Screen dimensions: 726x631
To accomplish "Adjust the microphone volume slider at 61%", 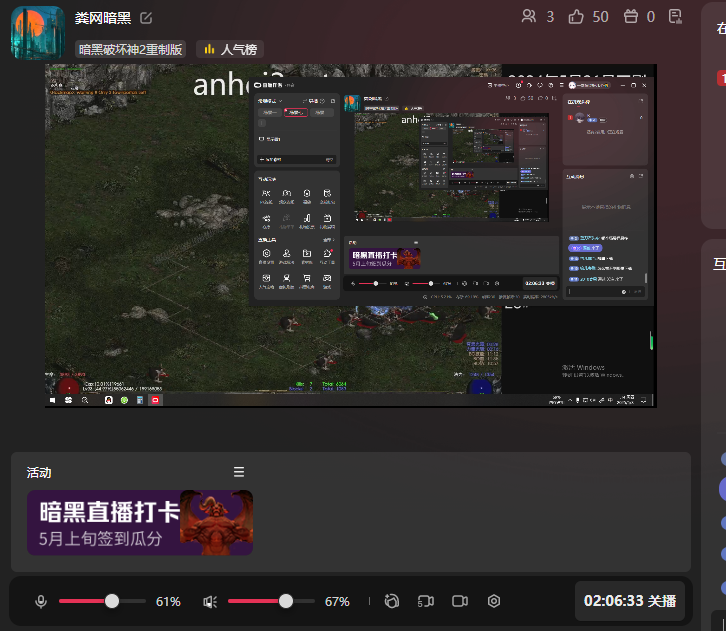I will click(102, 601).
